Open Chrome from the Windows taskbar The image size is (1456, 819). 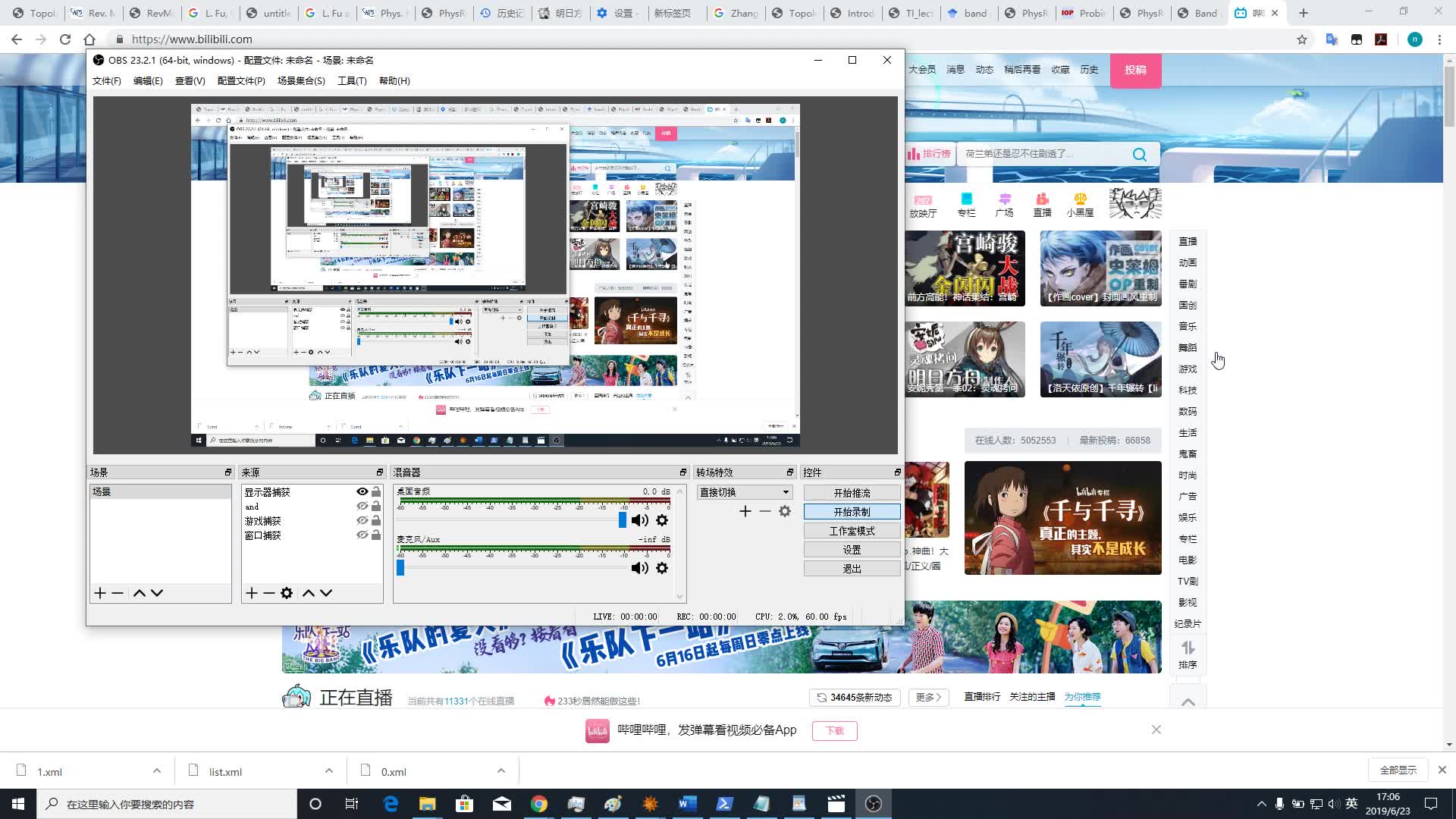click(539, 804)
